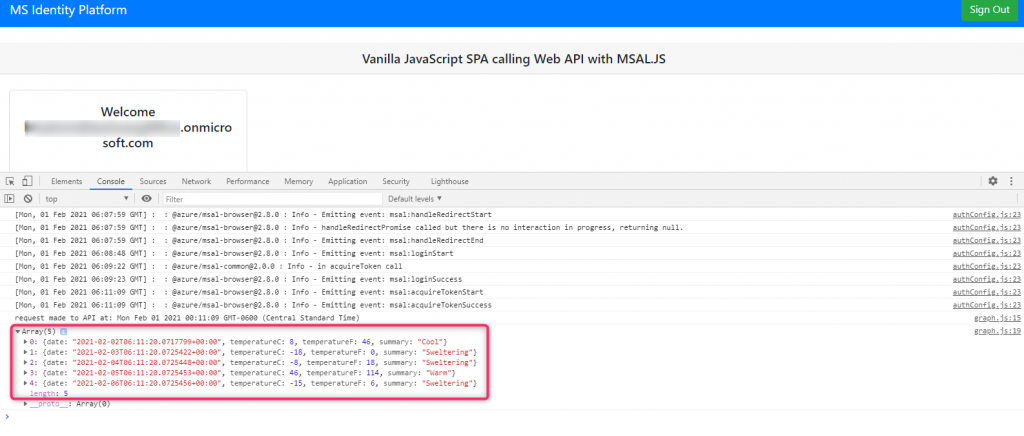
Task: Click the MS Identity Platform brand link
Action: point(68,10)
